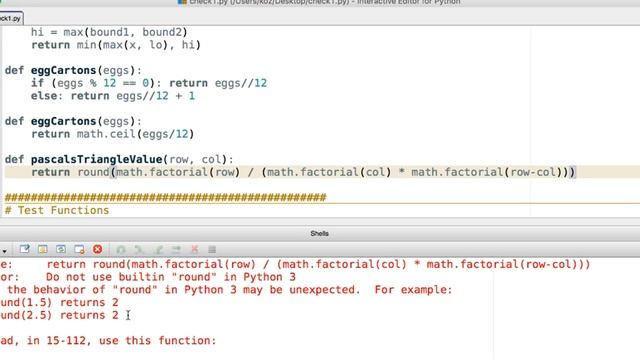Image resolution: width=640 pixels, height=360 pixels.
Task: Click the 'else: return eggs//12 + 1' line
Action: pyautogui.click(x=113, y=96)
